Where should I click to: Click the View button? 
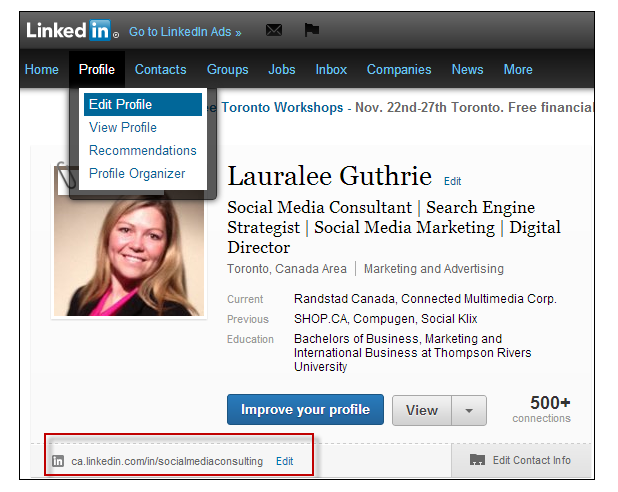(x=422, y=410)
